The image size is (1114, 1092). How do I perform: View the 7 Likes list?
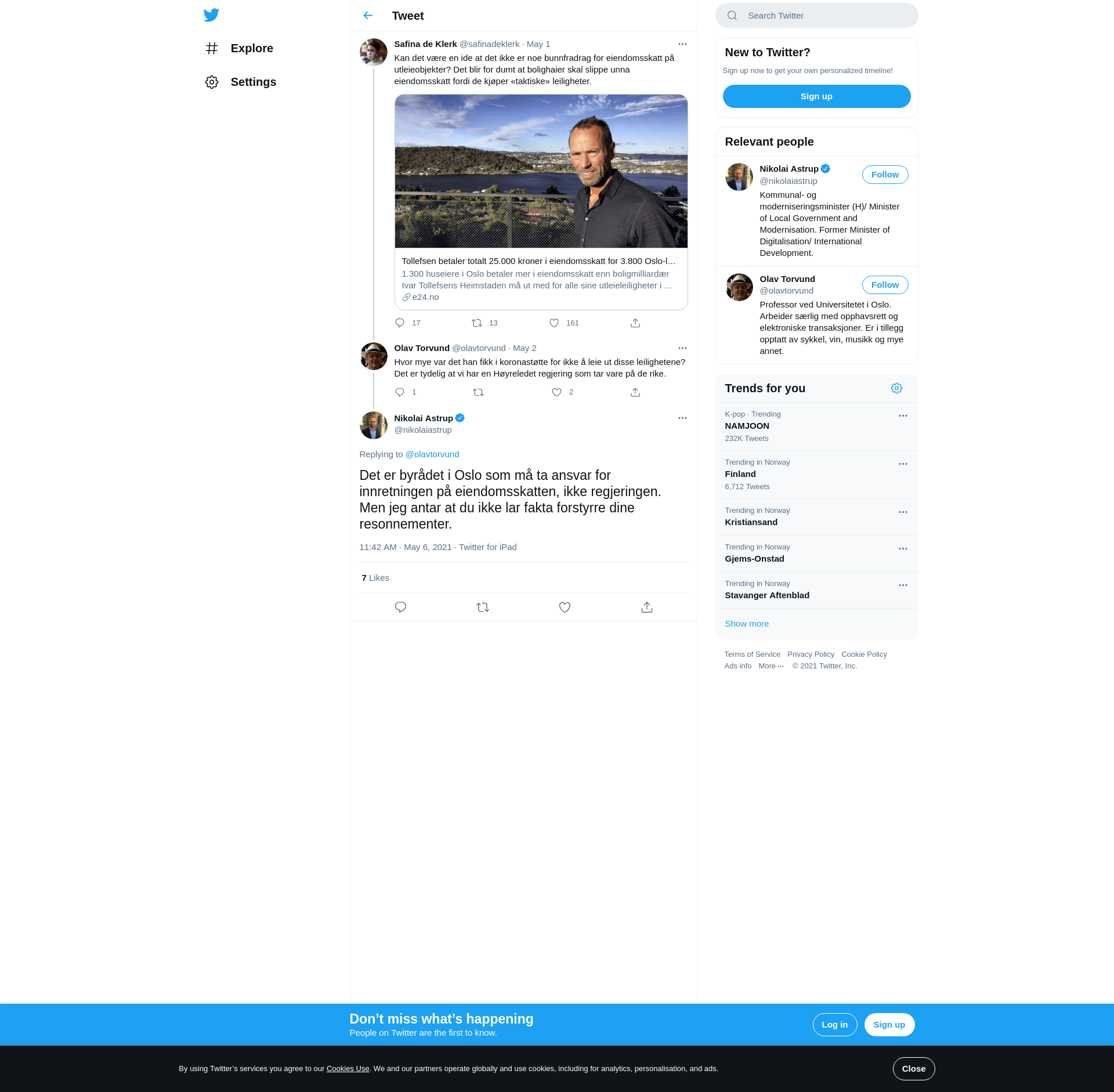coord(375,578)
